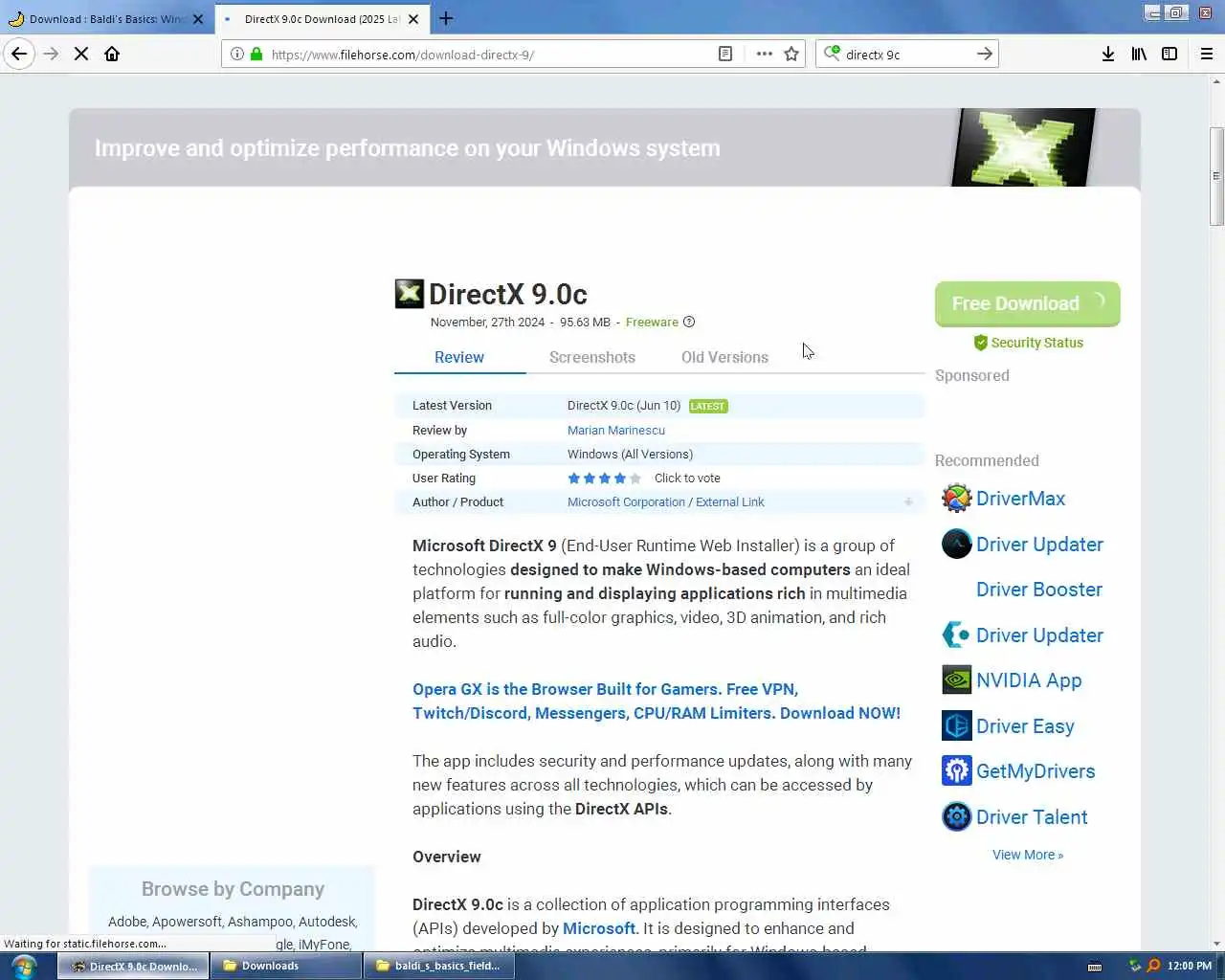Open the Review tab

tap(459, 357)
